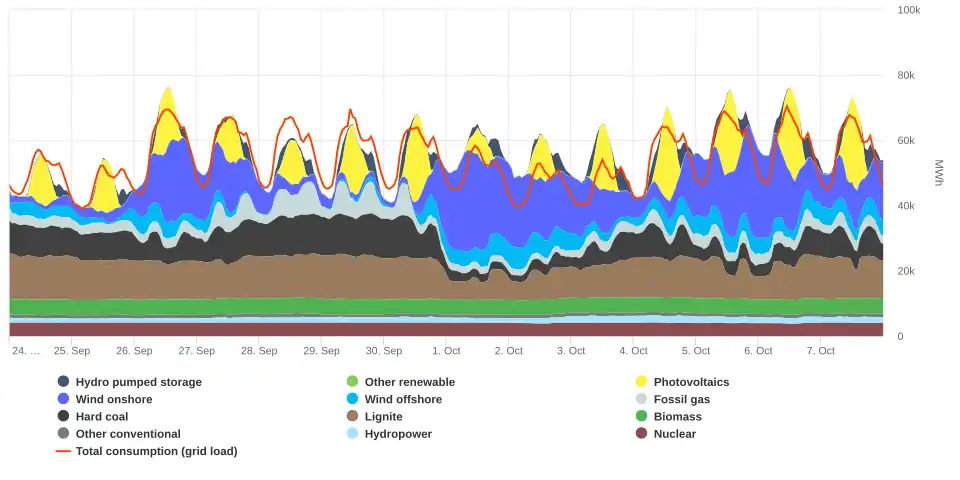Click the Hydro pumped storage legend dot
The height and width of the screenshot is (480, 960).
coord(64,382)
